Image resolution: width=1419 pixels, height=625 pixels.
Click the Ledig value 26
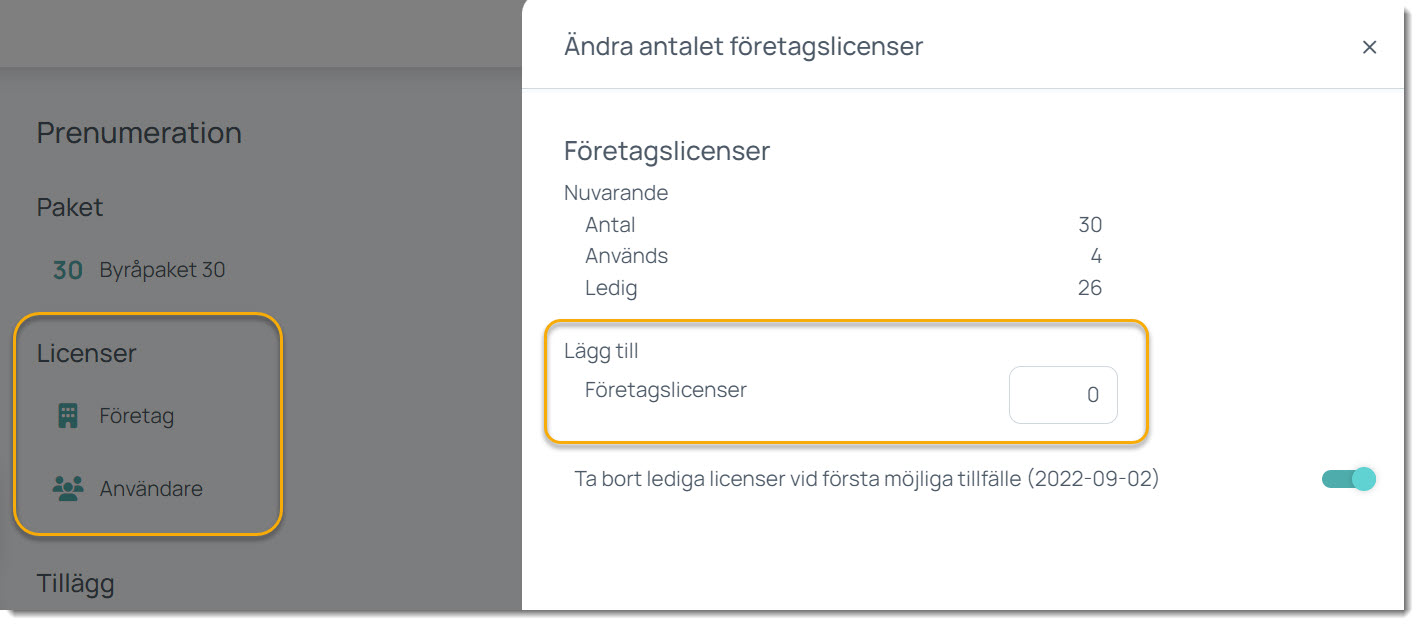[1089, 288]
